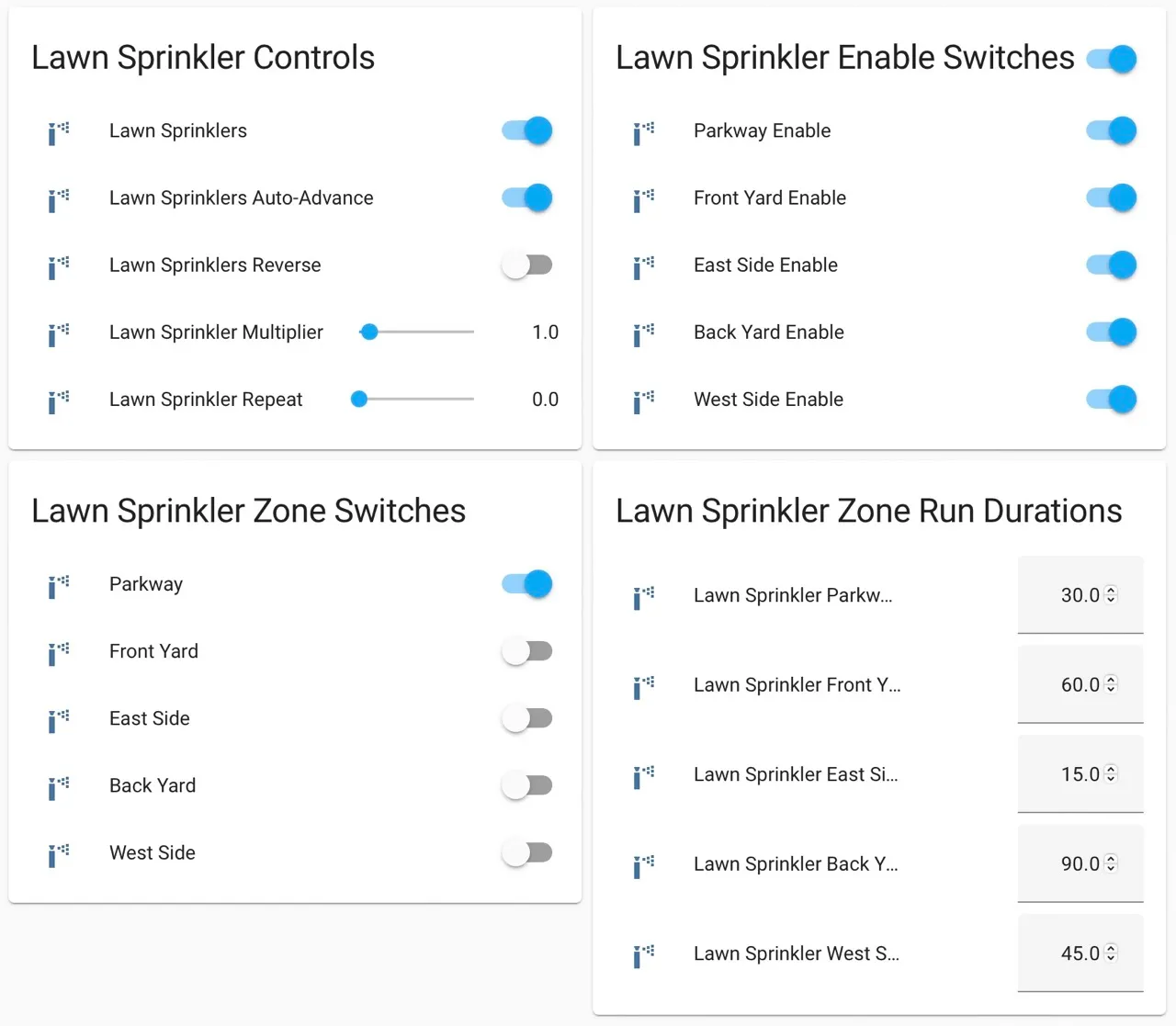This screenshot has height=1026, width=1176.
Task: Click the stepper arrows on West Side duration
Action: 1111,953
